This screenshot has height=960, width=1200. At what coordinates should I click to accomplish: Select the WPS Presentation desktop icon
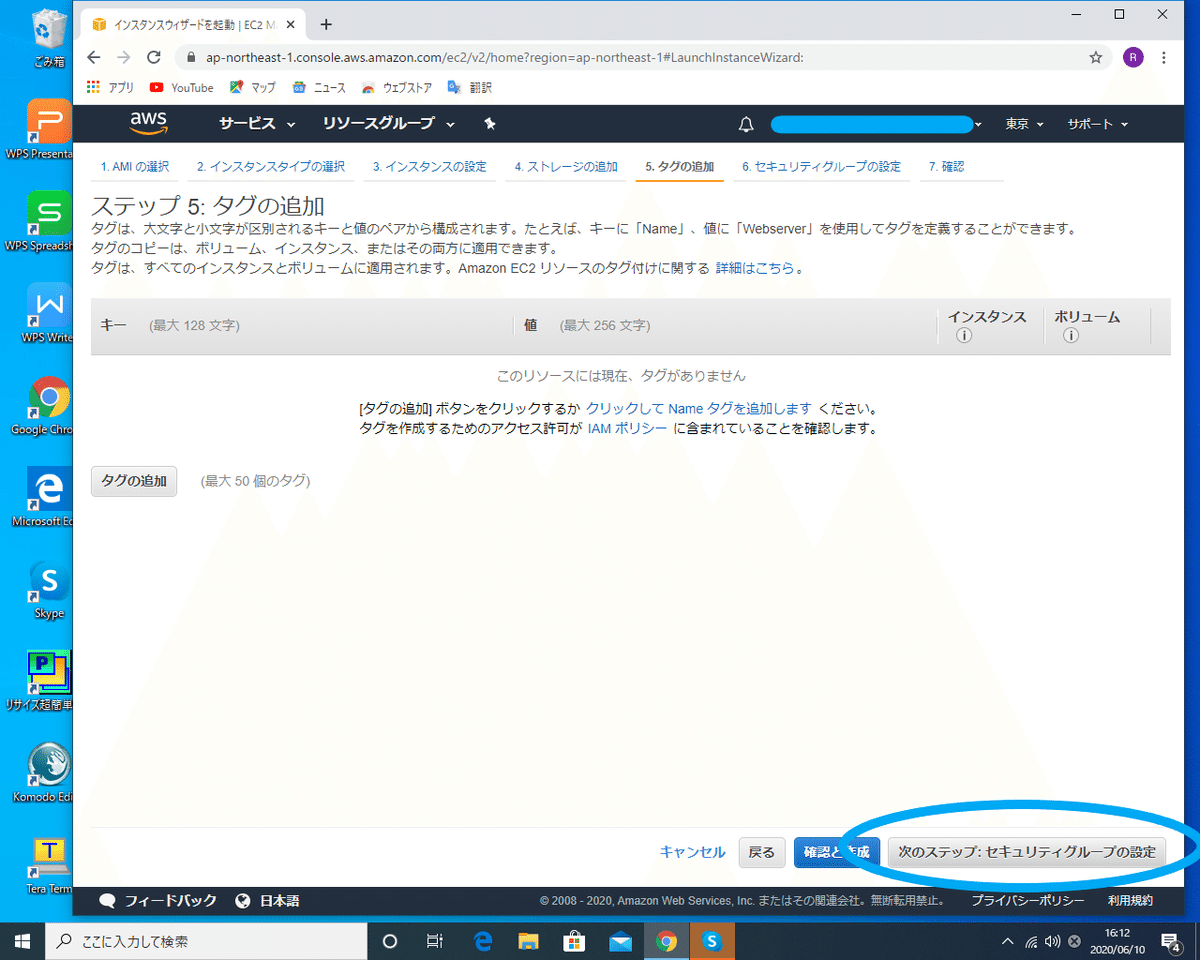pyautogui.click(x=49, y=130)
